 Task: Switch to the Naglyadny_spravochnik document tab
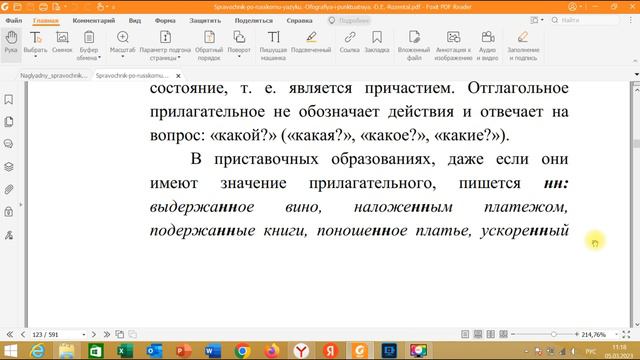point(53,76)
